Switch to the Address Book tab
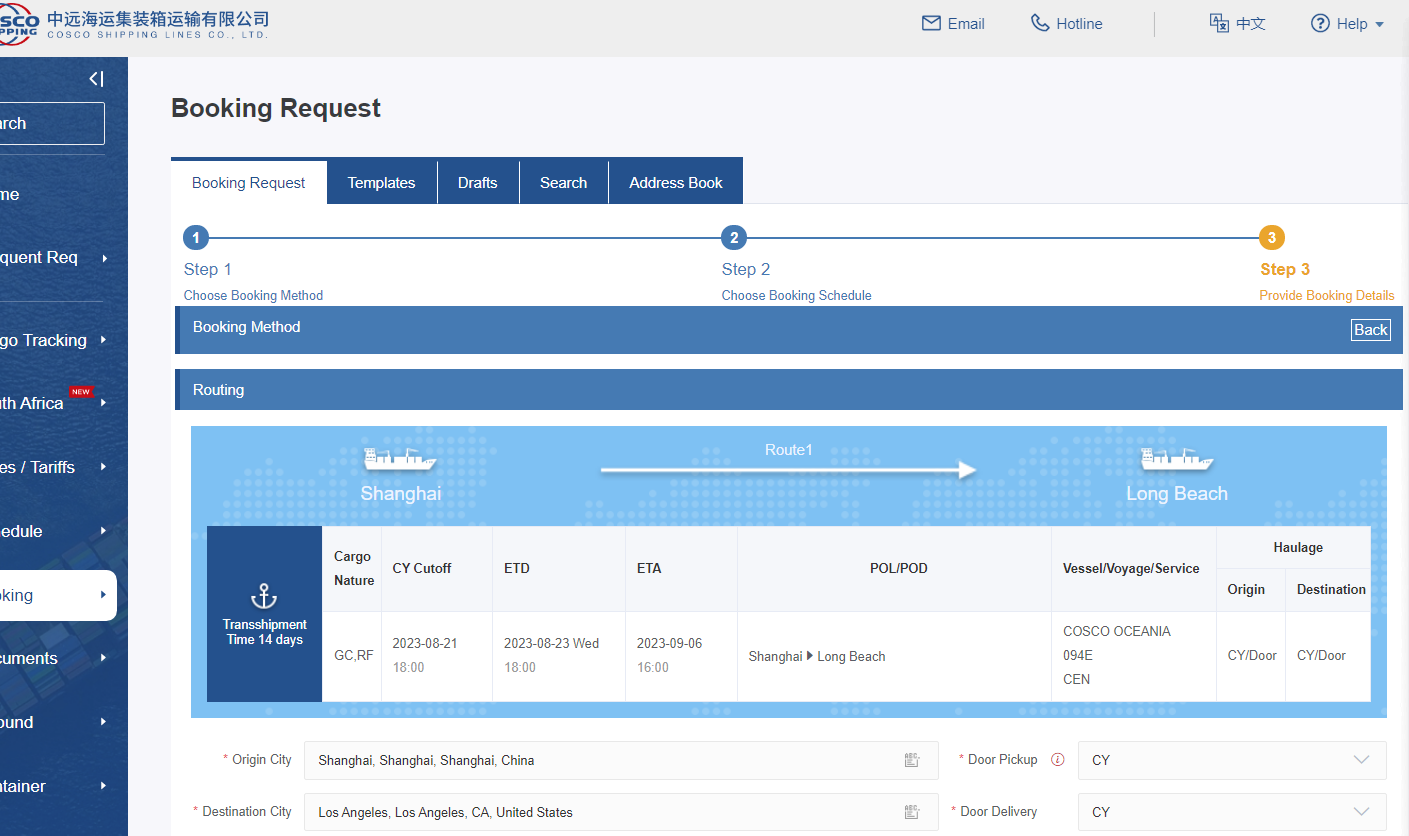Viewport: 1409px width, 836px height. point(676,183)
